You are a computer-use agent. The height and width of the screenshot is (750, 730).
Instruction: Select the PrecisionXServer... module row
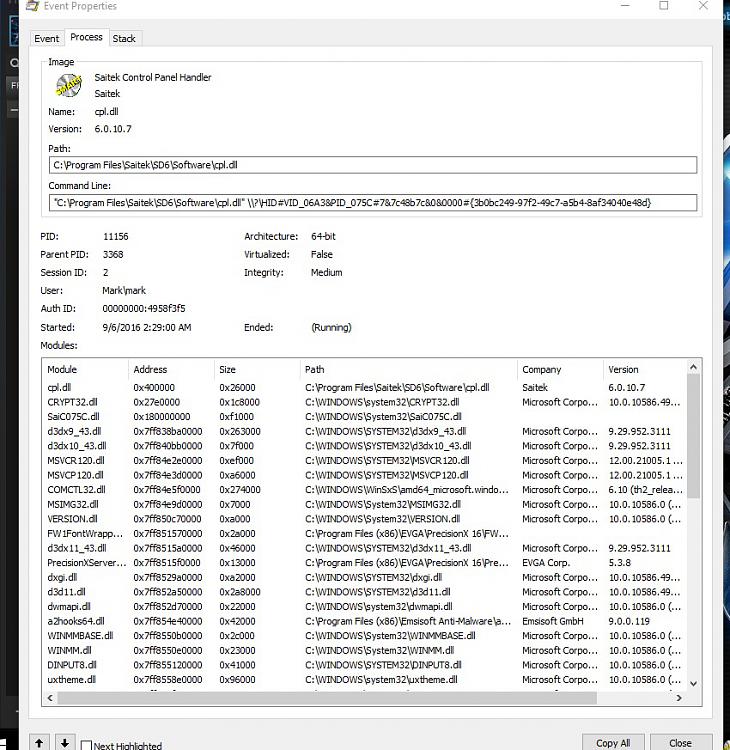365,562
